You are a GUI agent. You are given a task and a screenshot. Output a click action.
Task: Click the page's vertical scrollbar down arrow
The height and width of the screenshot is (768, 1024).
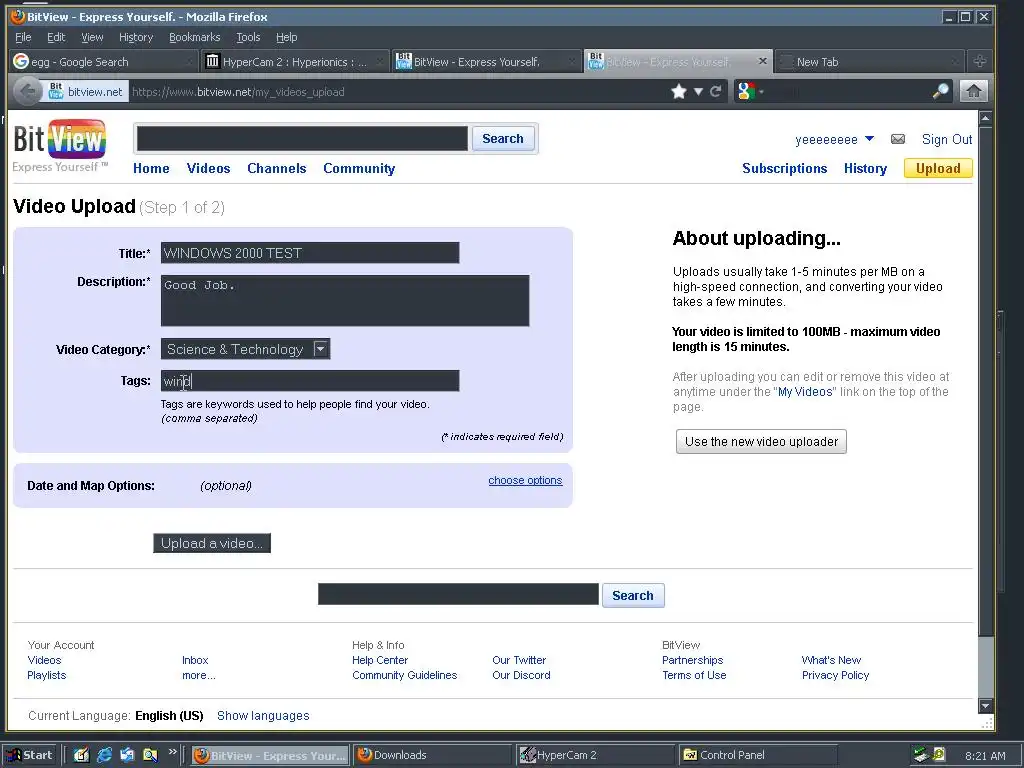985,705
